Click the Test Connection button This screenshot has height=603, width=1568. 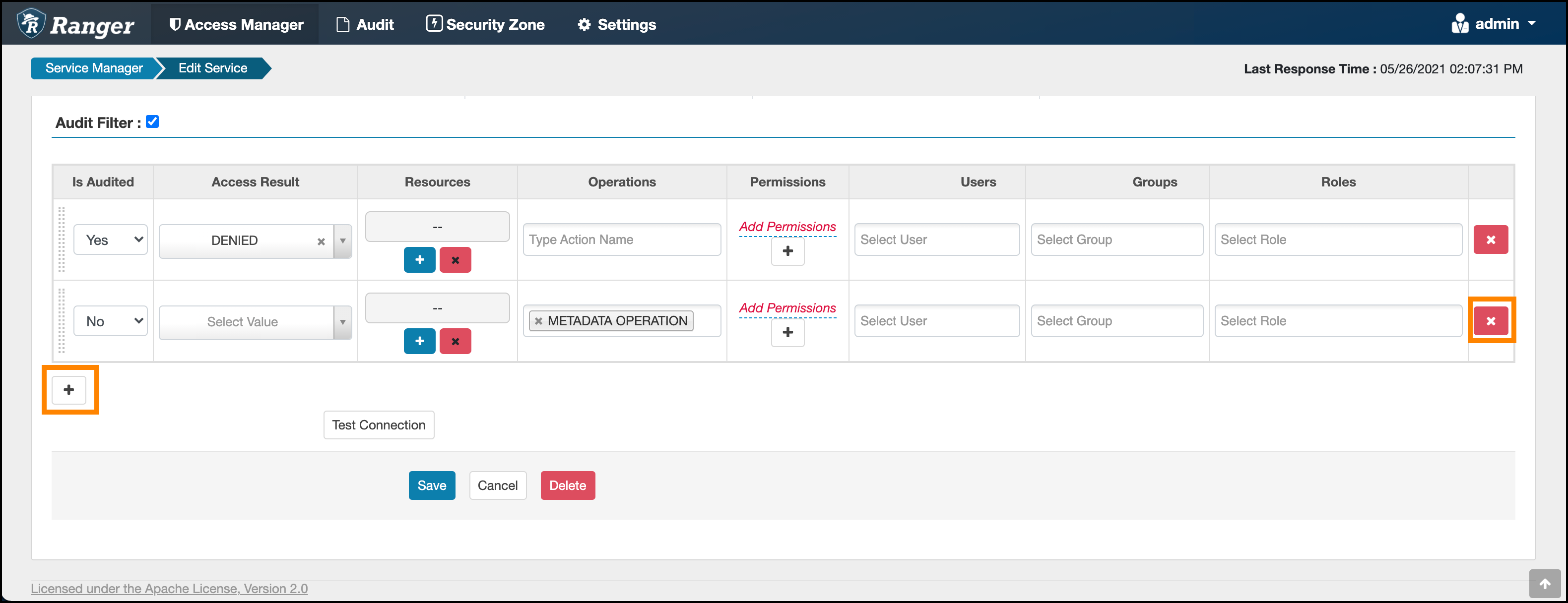click(379, 424)
